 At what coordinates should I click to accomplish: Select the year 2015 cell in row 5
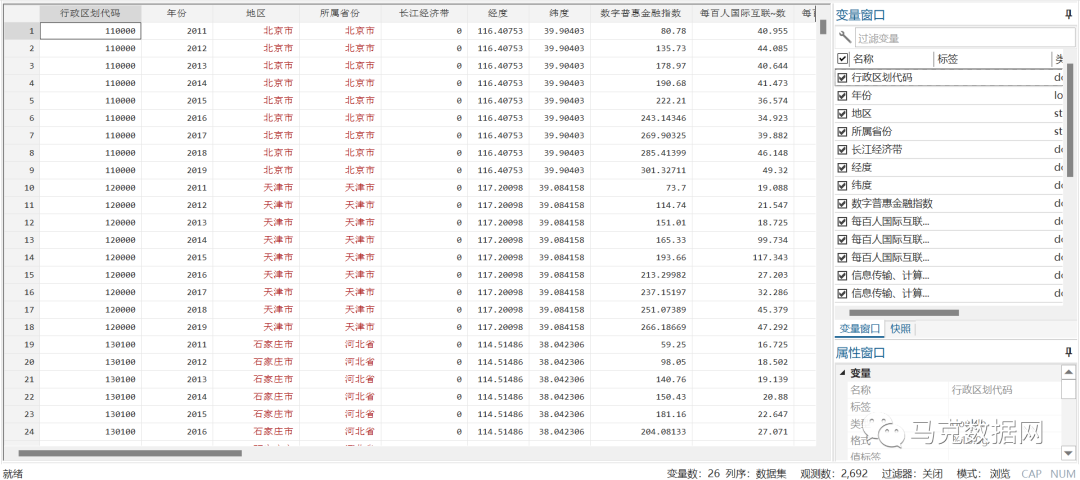[177, 101]
